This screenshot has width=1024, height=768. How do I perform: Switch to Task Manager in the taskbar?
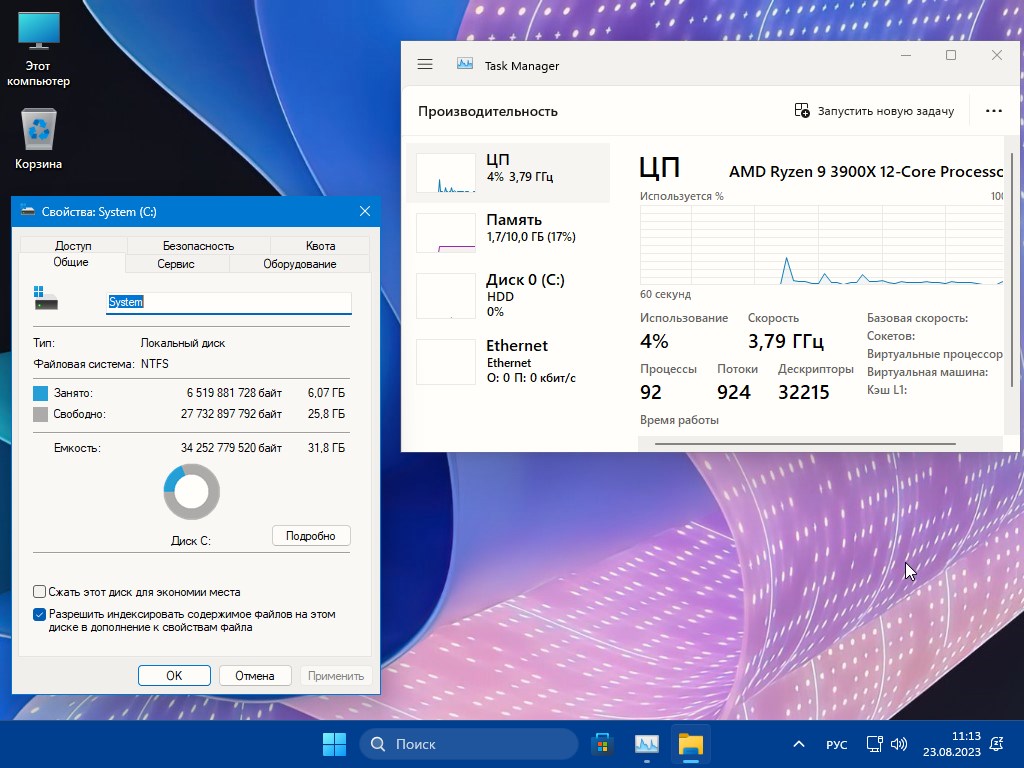[x=647, y=743]
